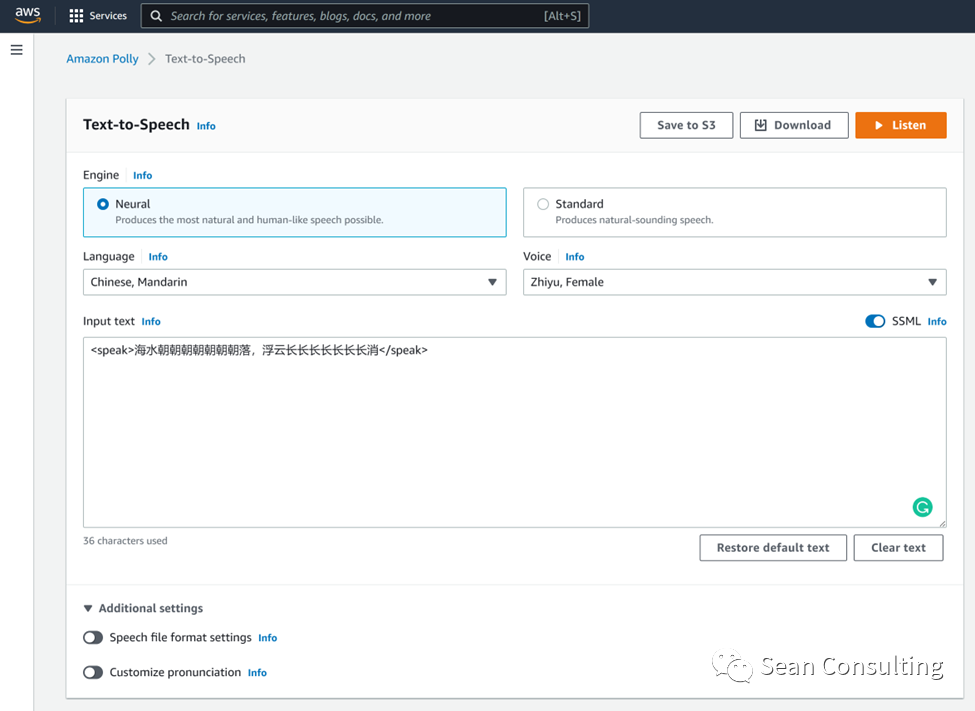Select the Neural engine option

(x=295, y=212)
